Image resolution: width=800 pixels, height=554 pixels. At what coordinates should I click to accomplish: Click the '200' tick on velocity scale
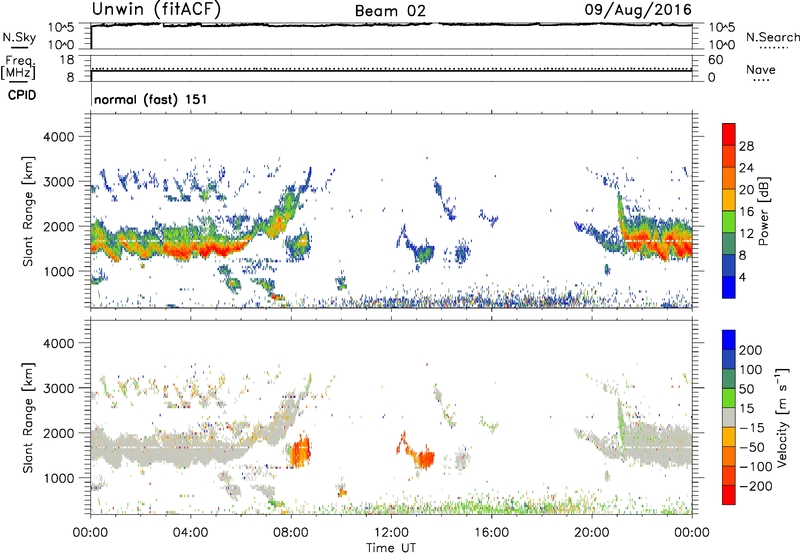pos(751,350)
